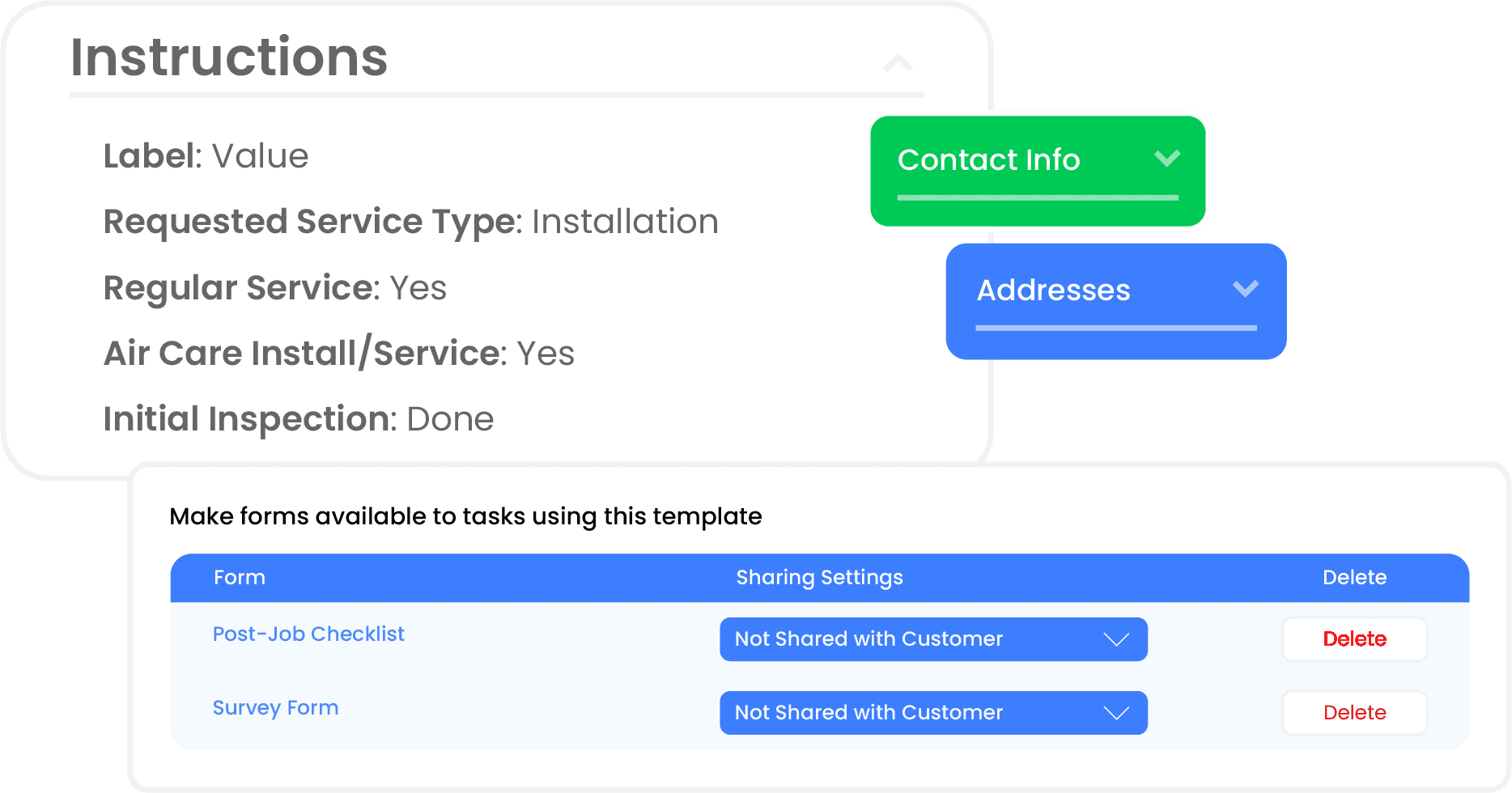This screenshot has height=793, width=1512.
Task: Delete the Post-Job Checklist form
Action: [x=1354, y=639]
